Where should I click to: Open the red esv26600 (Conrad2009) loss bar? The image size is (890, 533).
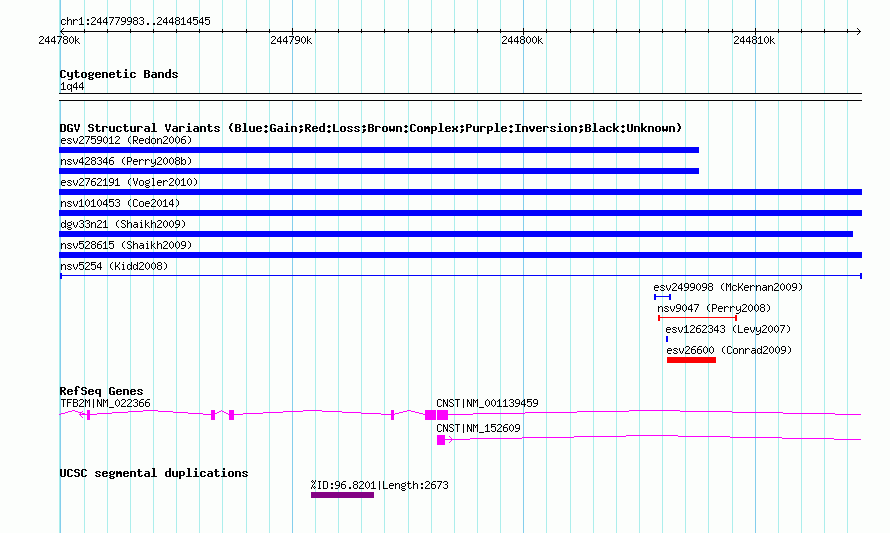[691, 360]
